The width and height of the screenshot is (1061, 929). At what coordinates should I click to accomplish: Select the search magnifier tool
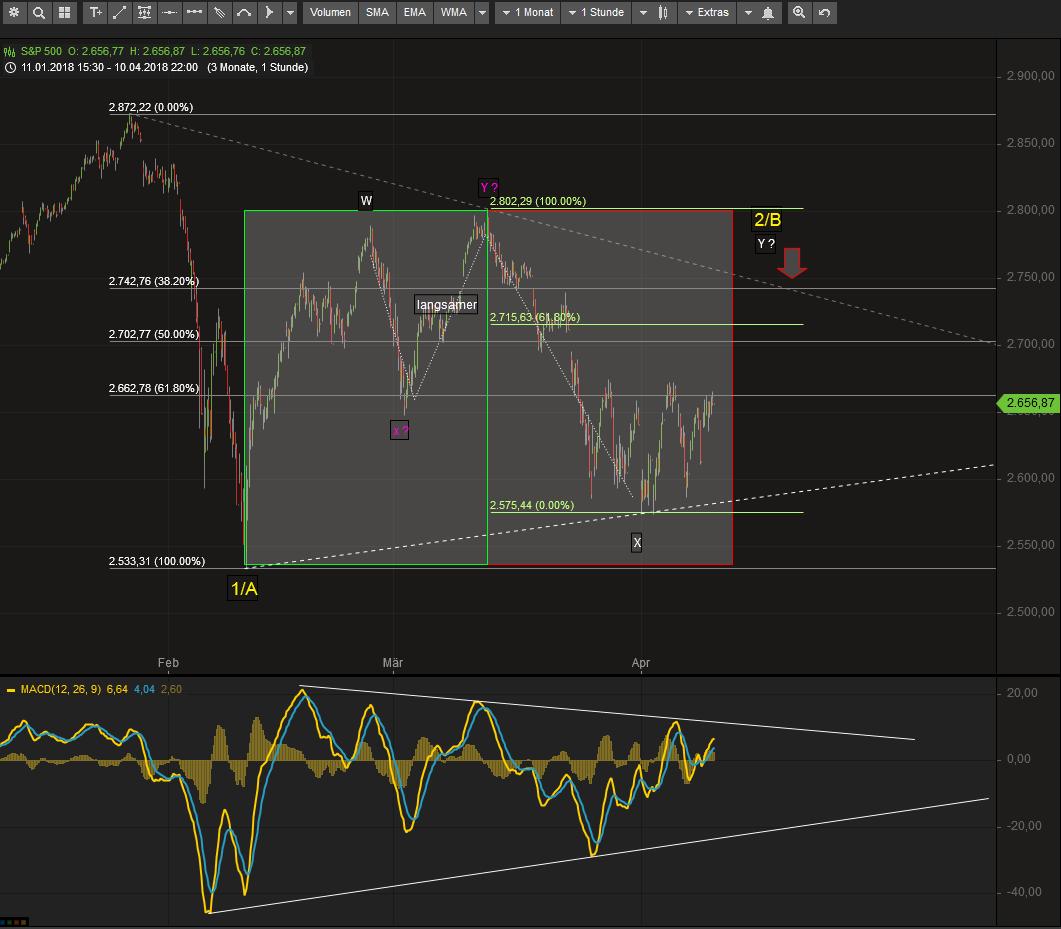point(39,13)
